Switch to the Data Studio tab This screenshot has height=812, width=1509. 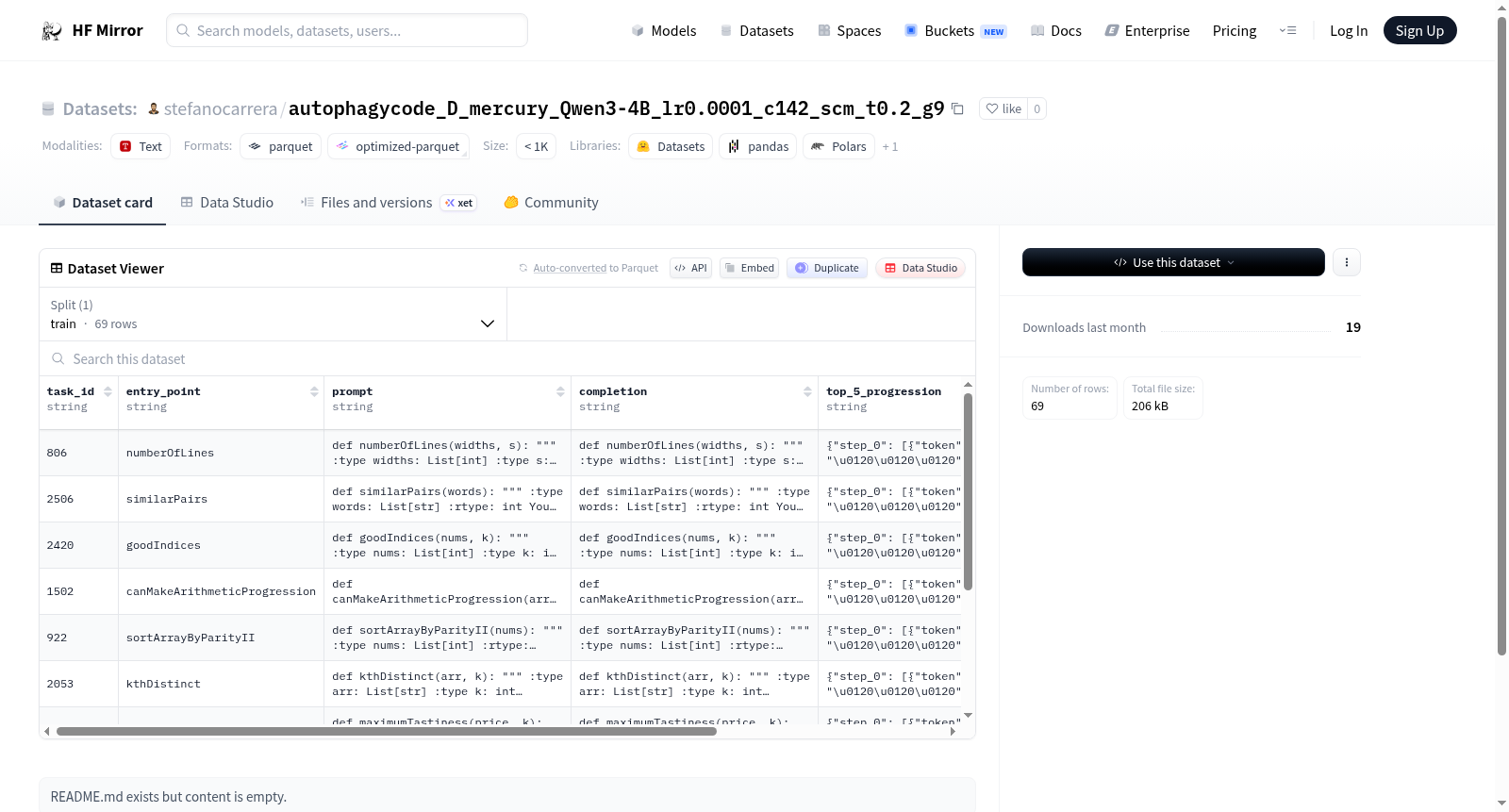pos(227,203)
